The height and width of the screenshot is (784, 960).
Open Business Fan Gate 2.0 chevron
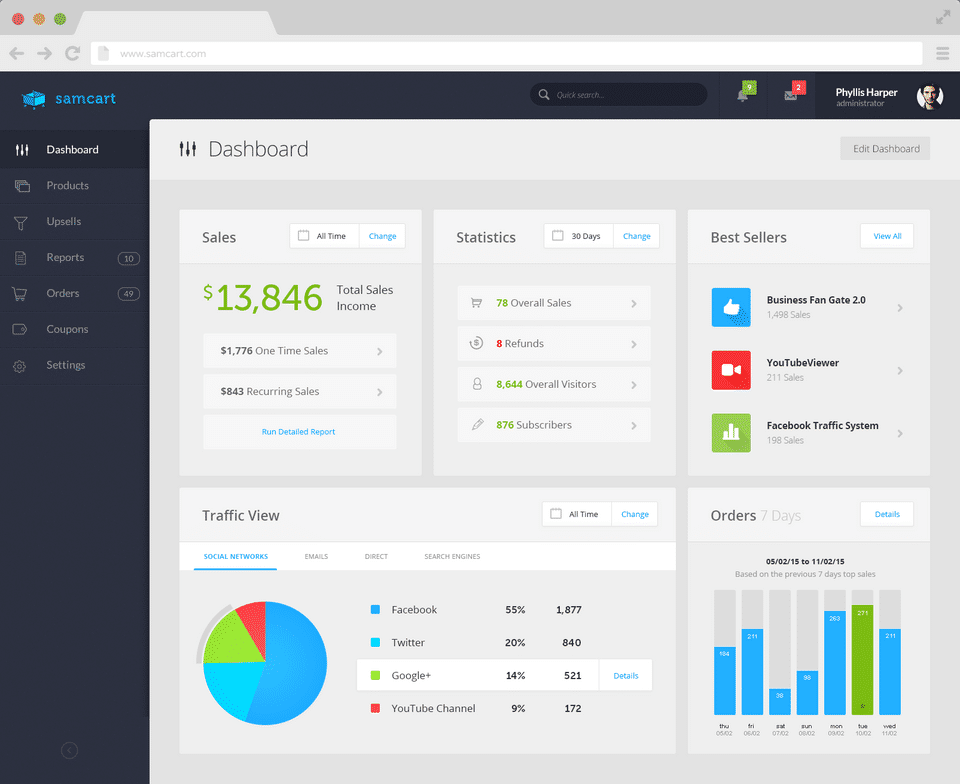point(899,308)
